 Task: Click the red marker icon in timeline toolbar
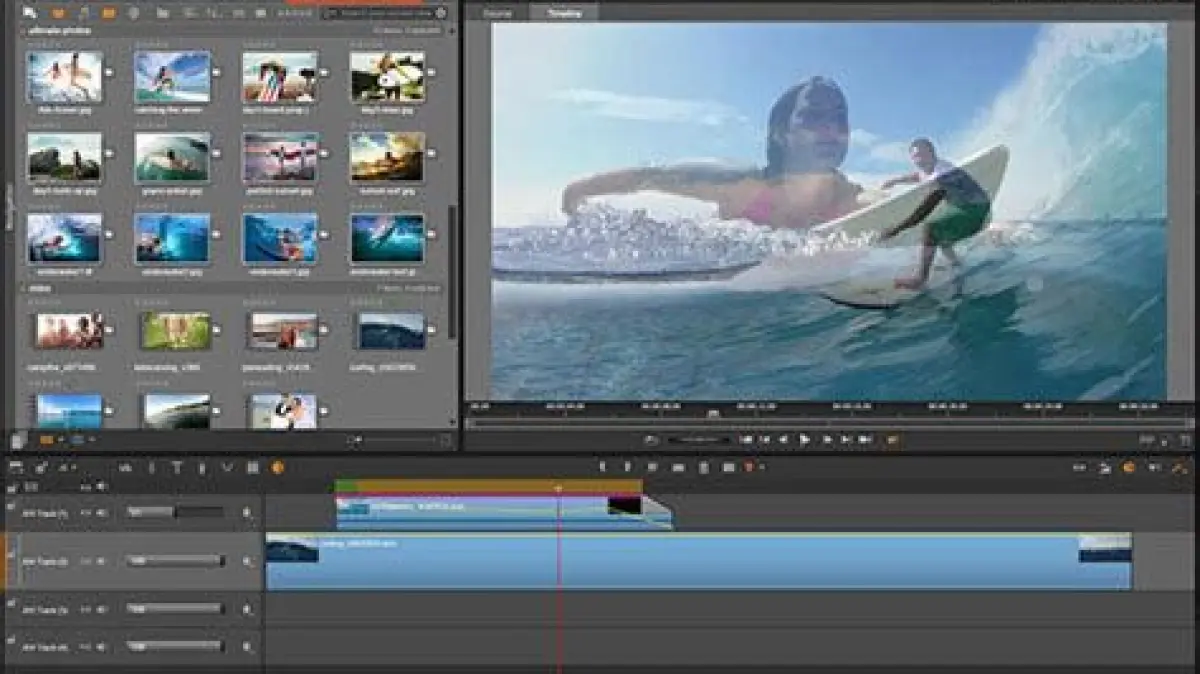click(x=748, y=467)
